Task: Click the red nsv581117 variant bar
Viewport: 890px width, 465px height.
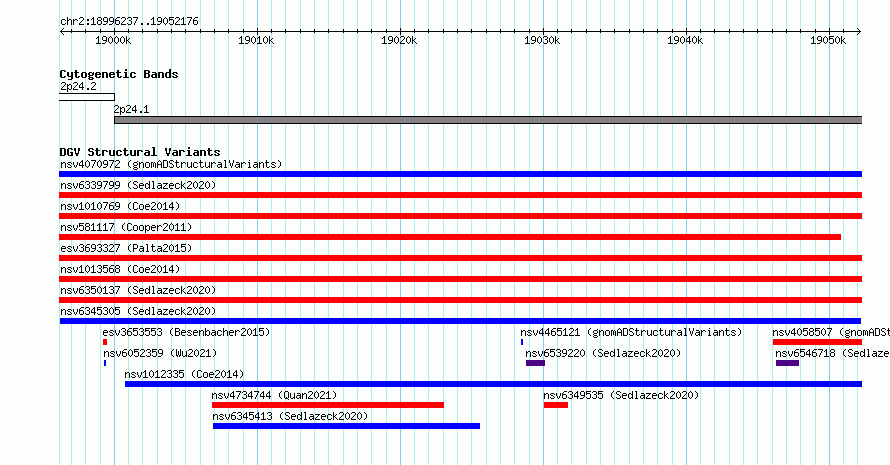Action: (x=450, y=237)
